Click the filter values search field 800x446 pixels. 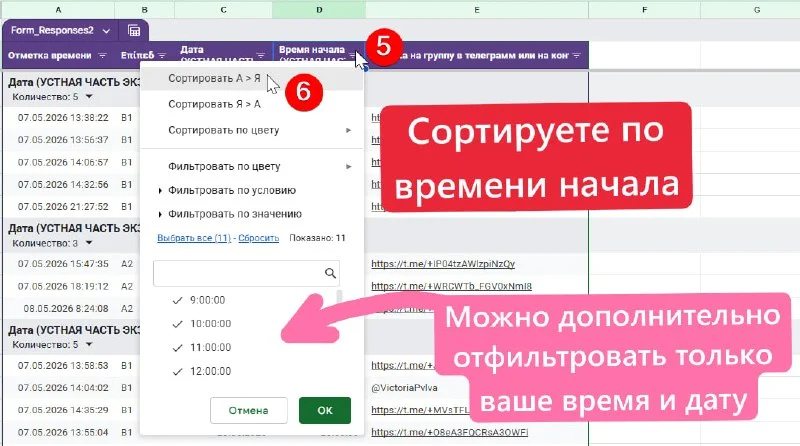pos(246,273)
